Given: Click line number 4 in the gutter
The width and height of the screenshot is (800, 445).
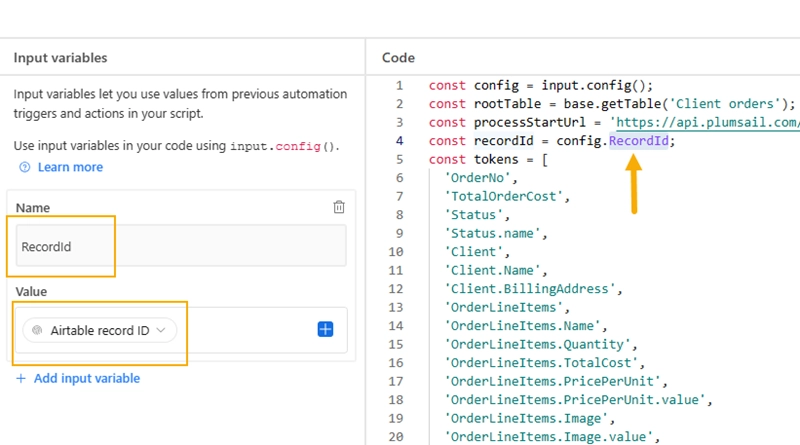Looking at the screenshot, I should (399, 141).
